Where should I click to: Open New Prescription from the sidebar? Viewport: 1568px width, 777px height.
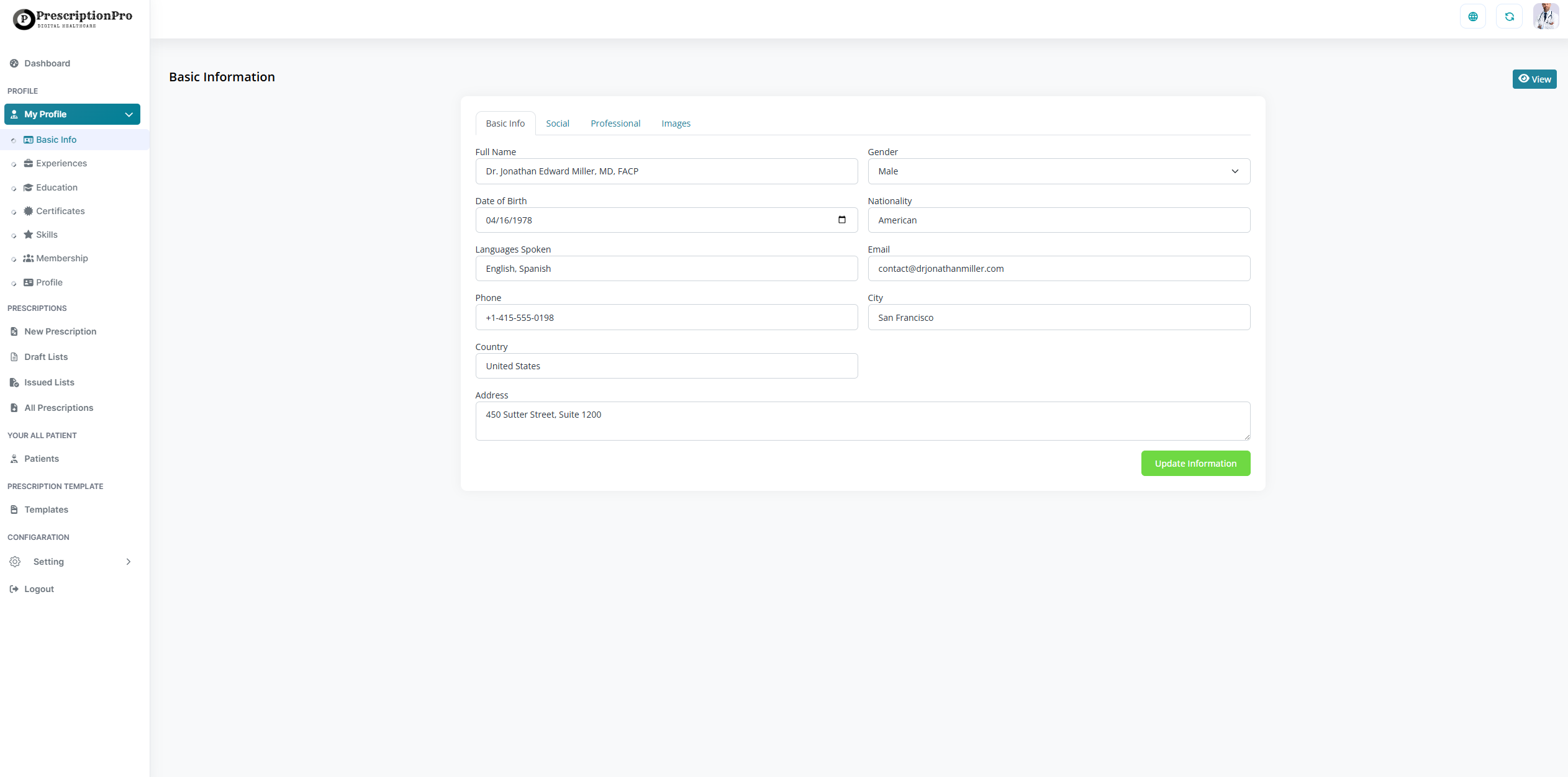pyautogui.click(x=60, y=331)
